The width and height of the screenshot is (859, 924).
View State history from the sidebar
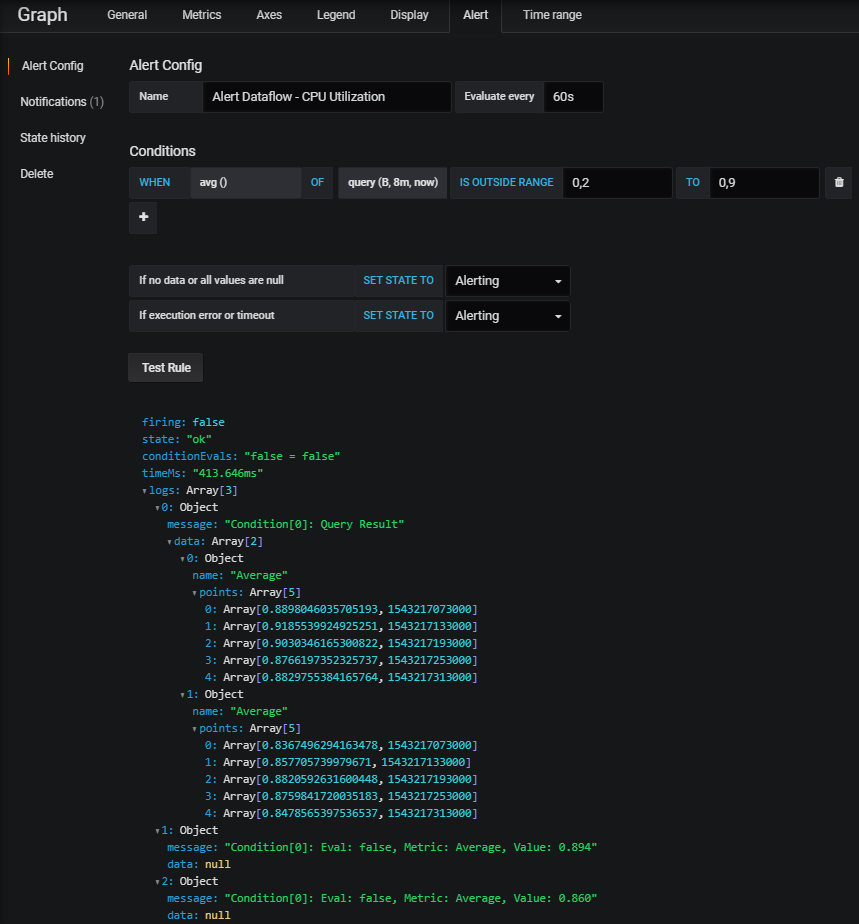[x=53, y=137]
